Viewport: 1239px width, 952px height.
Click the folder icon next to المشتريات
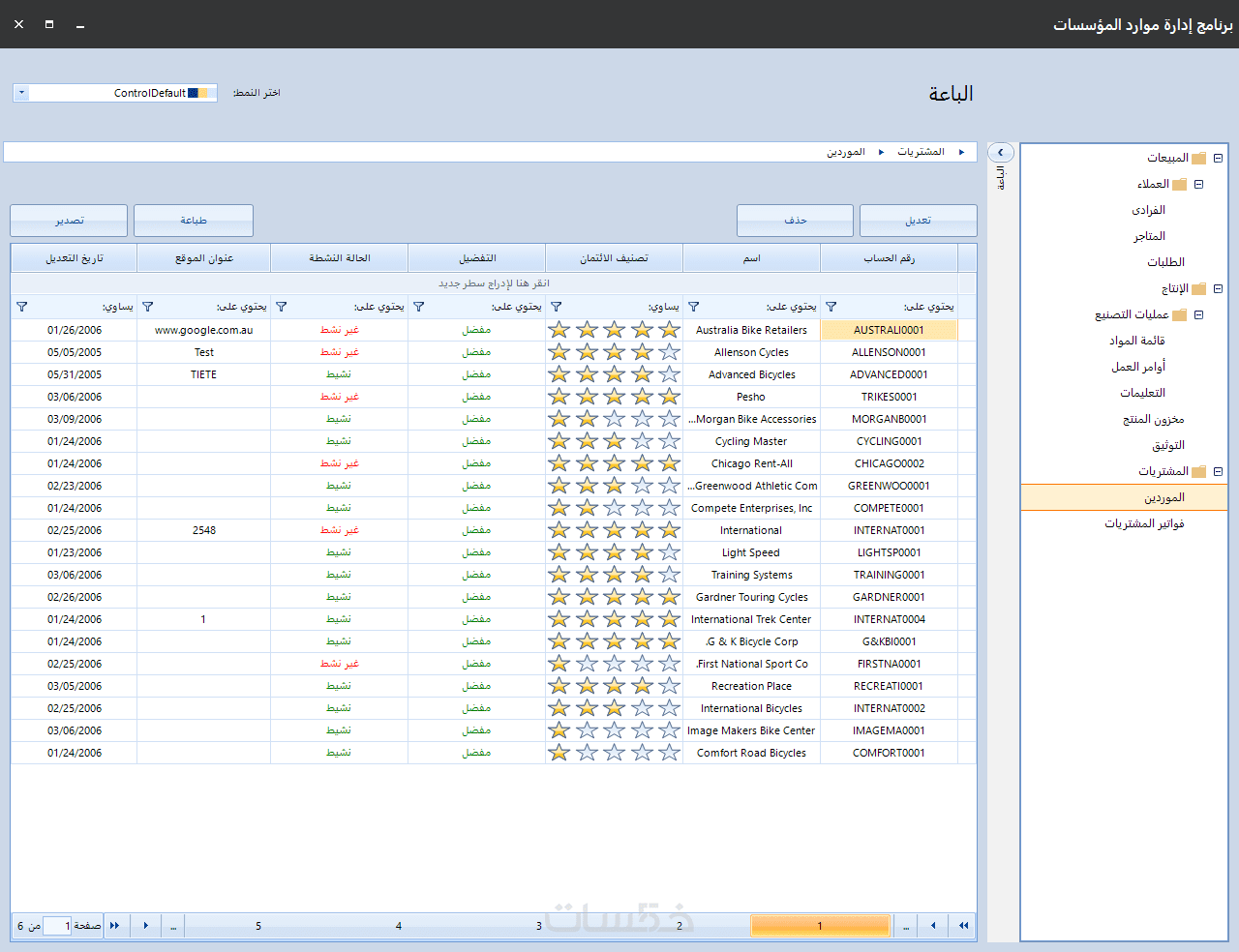(1198, 471)
